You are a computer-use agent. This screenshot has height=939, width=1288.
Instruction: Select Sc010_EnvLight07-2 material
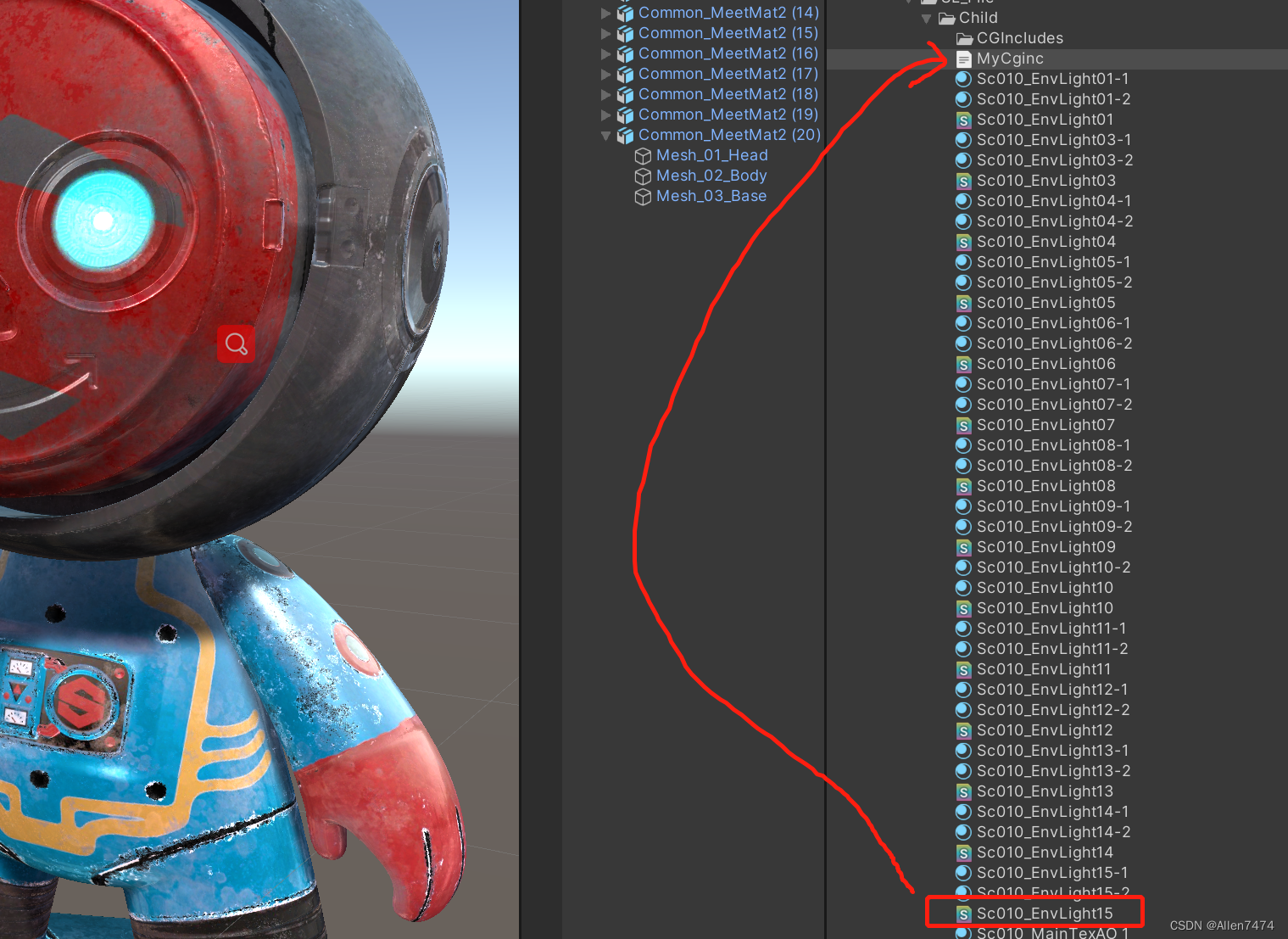click(x=1055, y=405)
